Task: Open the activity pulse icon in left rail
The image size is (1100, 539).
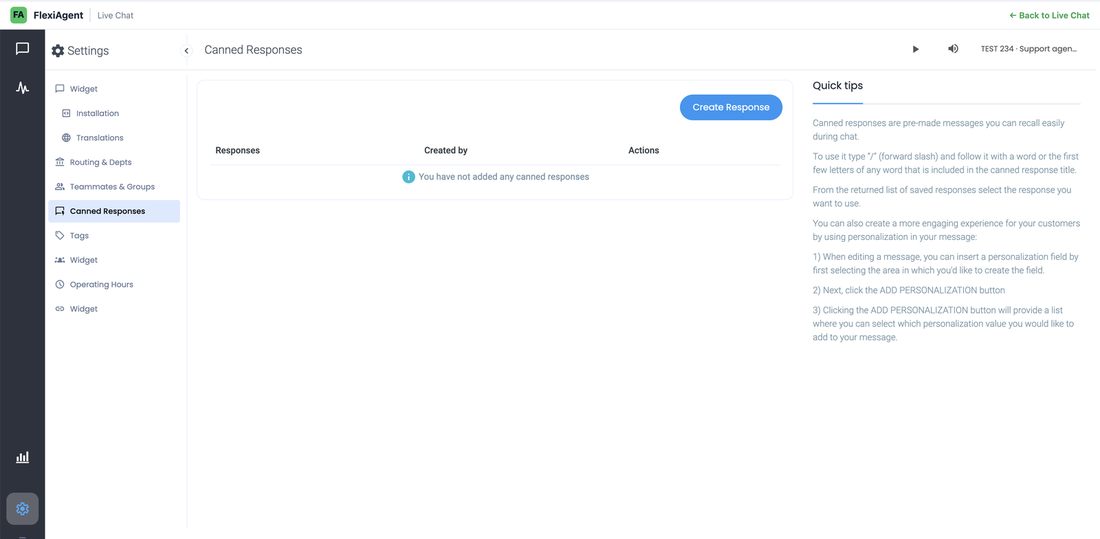Action: (22, 88)
